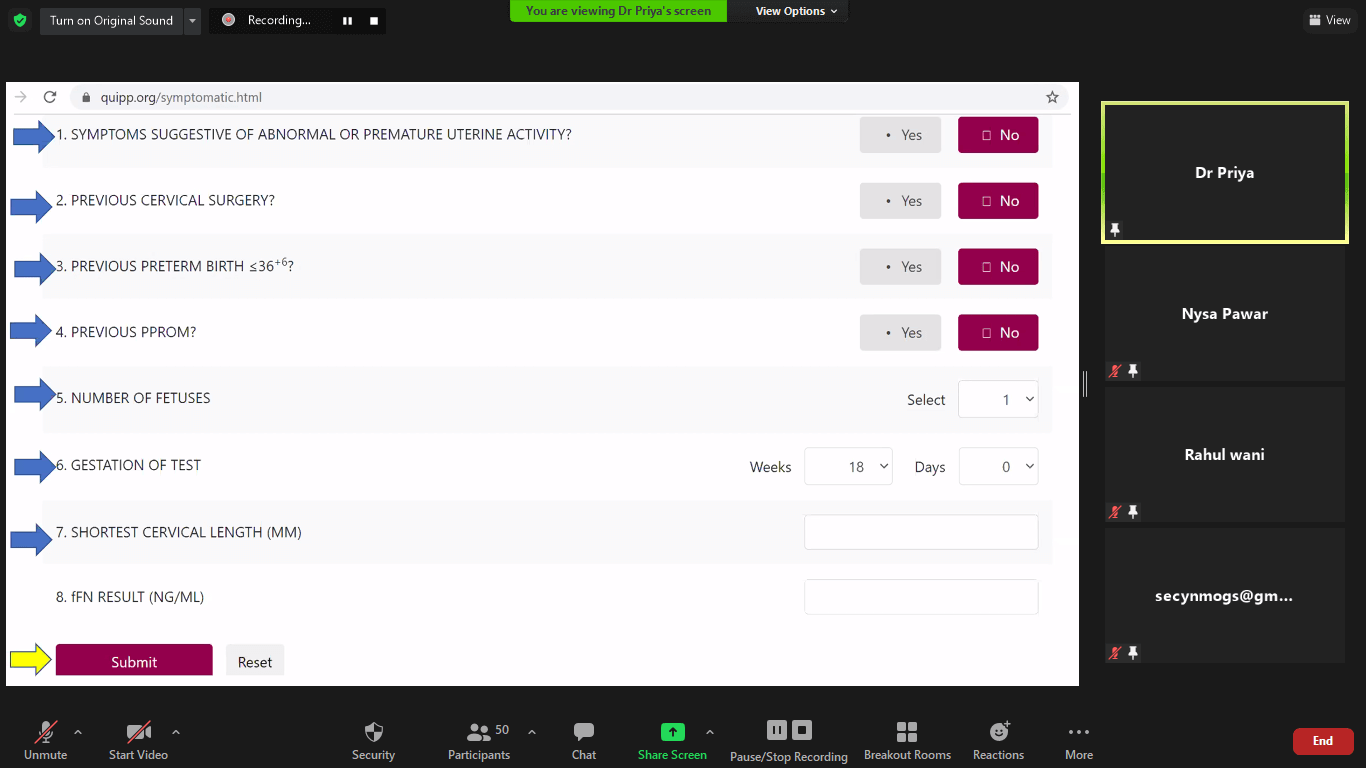Open the Number of Fetuses dropdown
Viewport: 1366px width, 768px height.
(x=998, y=399)
